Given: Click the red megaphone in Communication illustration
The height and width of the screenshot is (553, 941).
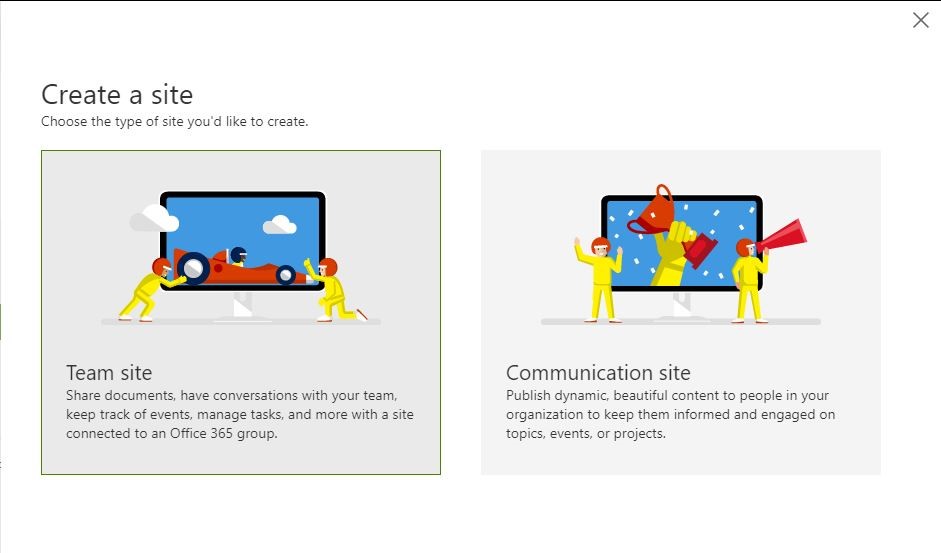Looking at the screenshot, I should coord(784,236).
